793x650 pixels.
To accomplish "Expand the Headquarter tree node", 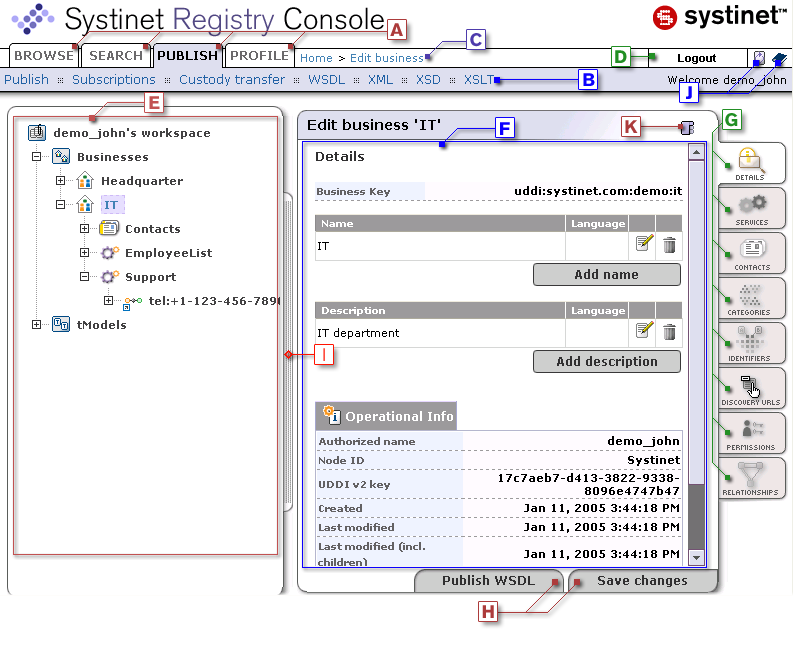I will [60, 181].
